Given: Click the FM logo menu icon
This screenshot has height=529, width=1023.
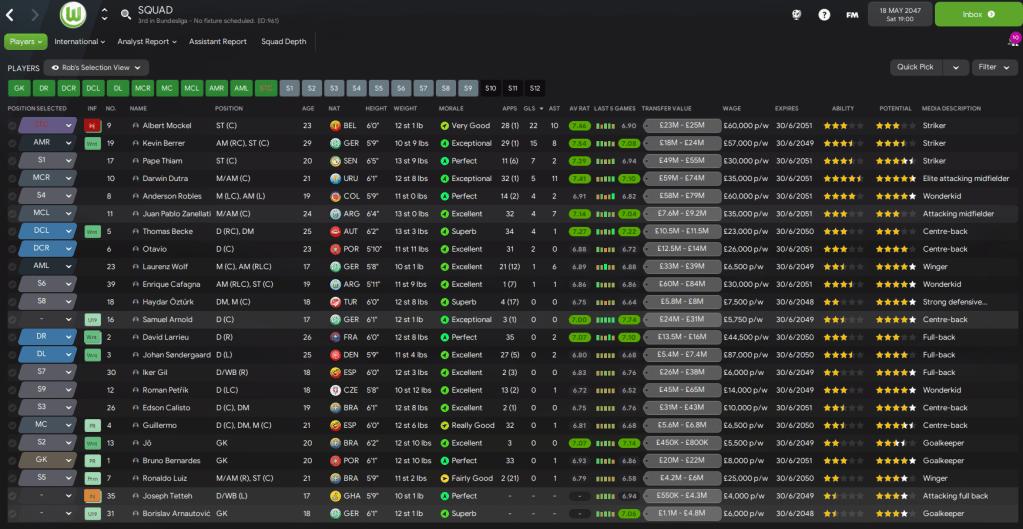Looking at the screenshot, I should [x=852, y=15].
